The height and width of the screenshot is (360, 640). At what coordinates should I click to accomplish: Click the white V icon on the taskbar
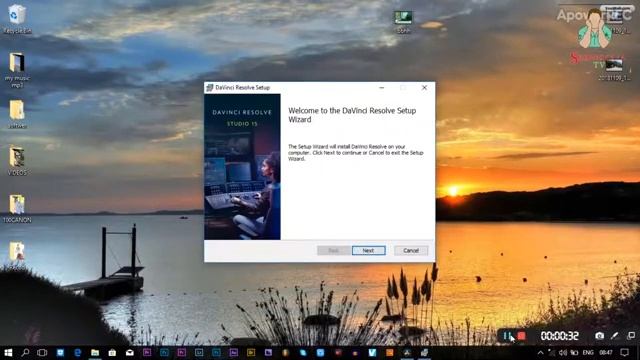(372, 352)
